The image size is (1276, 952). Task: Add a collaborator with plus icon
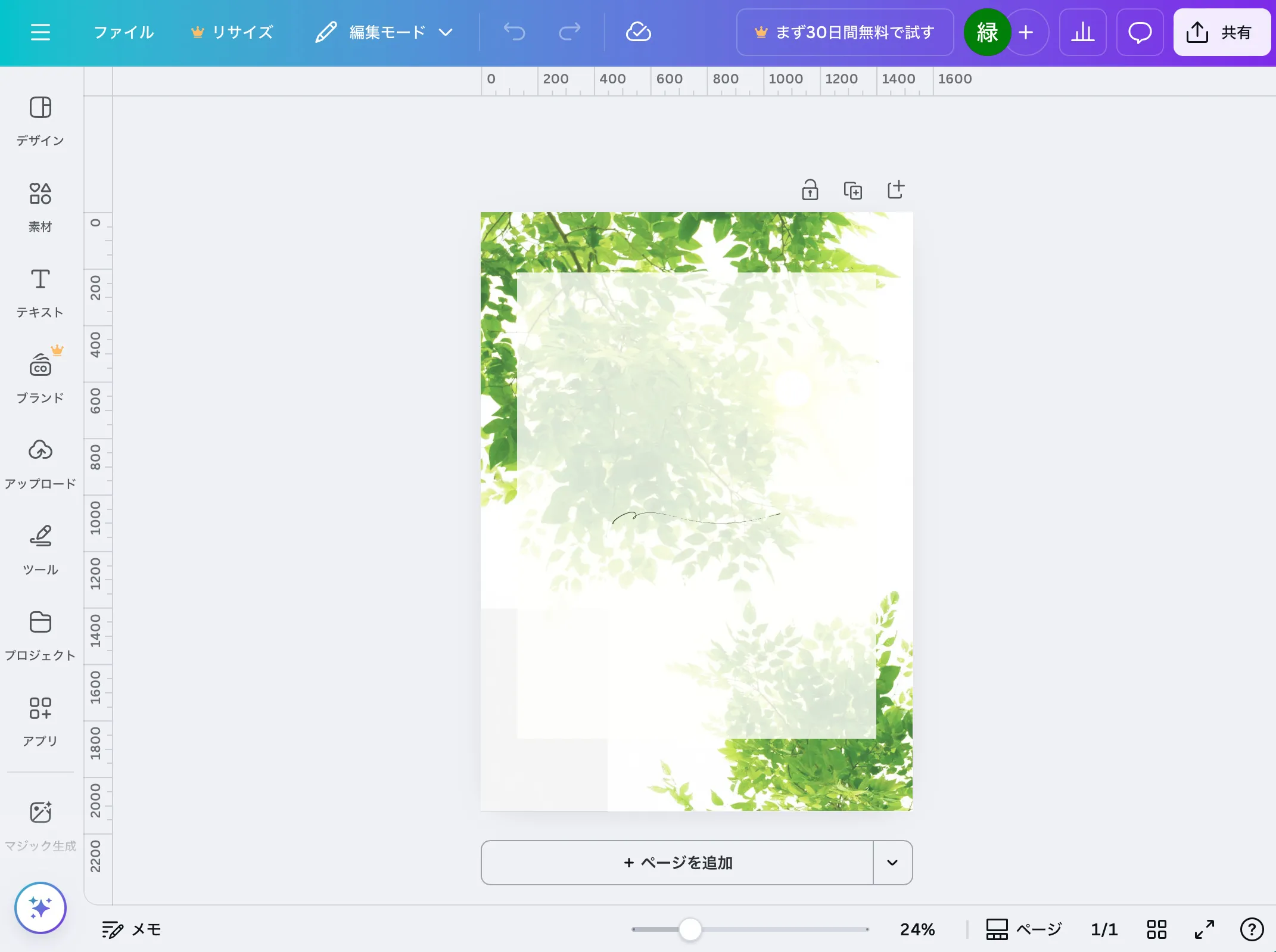(x=1026, y=32)
